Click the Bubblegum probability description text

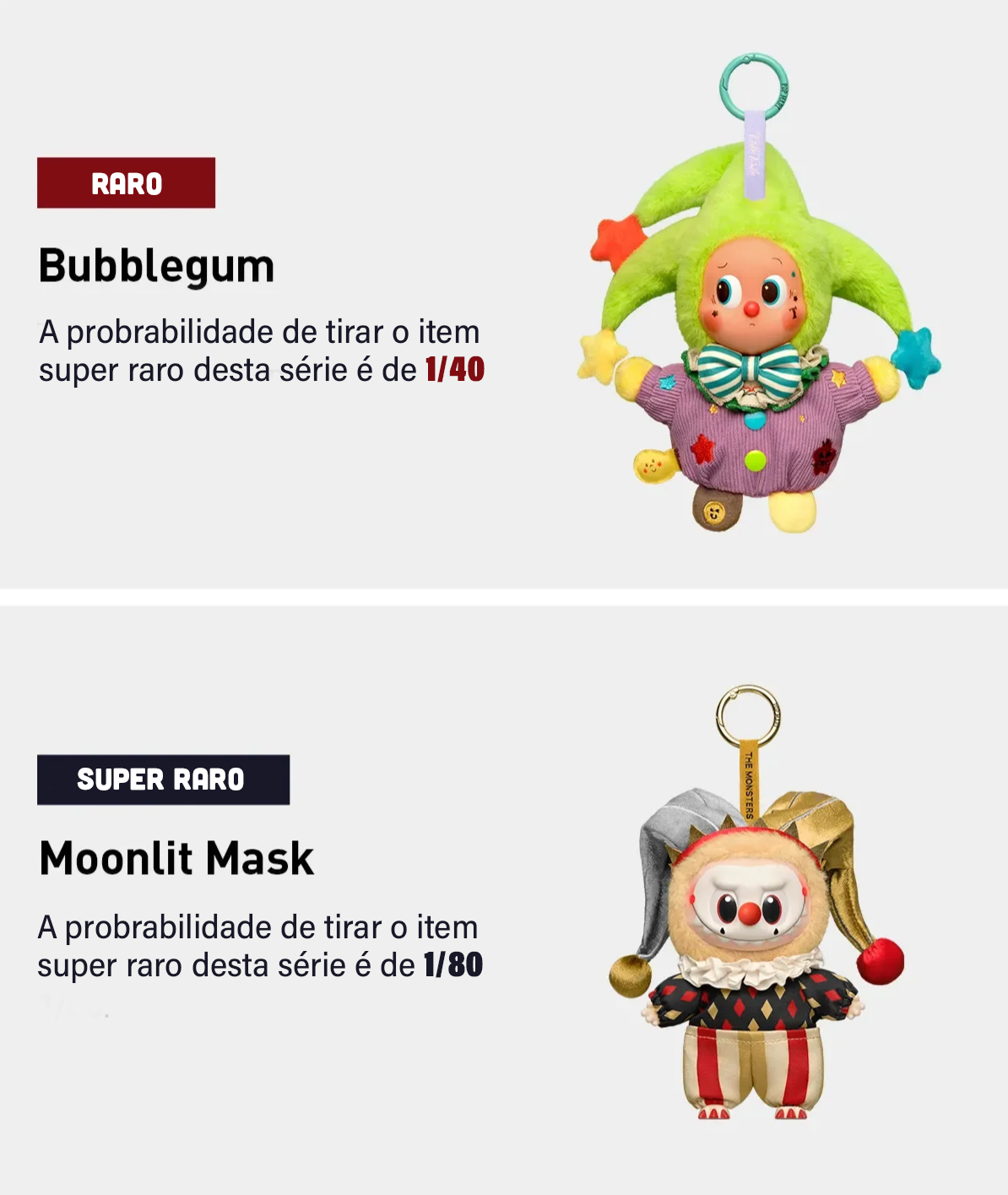click(262, 350)
